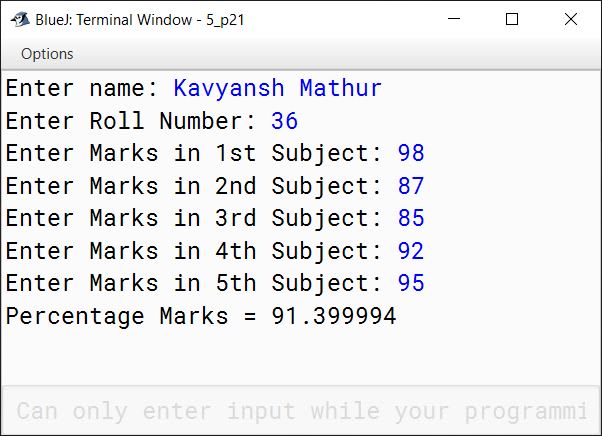Click the 'Percentage Marks =' output label
The height and width of the screenshot is (436, 602).
click(x=131, y=317)
